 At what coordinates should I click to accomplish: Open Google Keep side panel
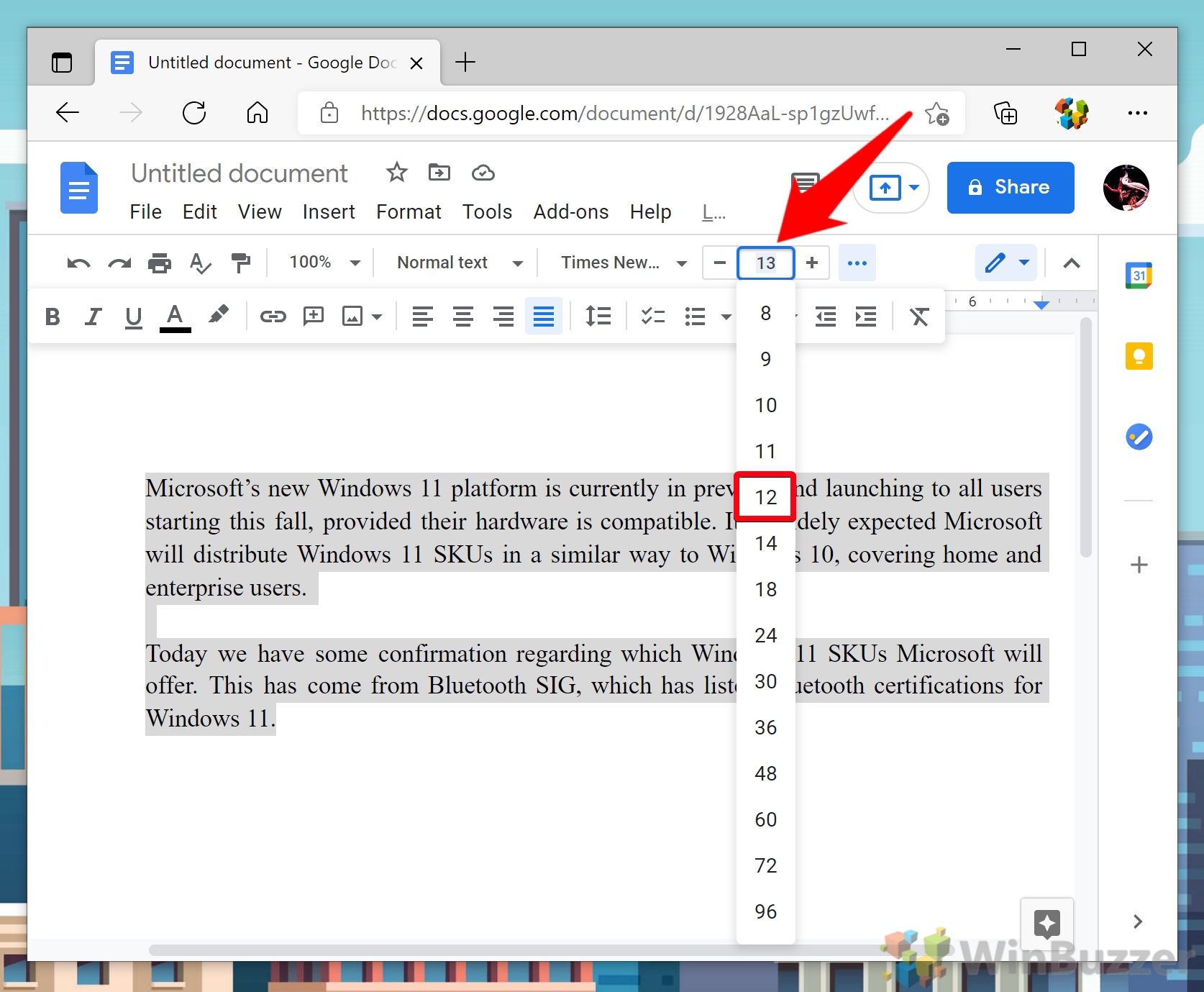[1139, 356]
